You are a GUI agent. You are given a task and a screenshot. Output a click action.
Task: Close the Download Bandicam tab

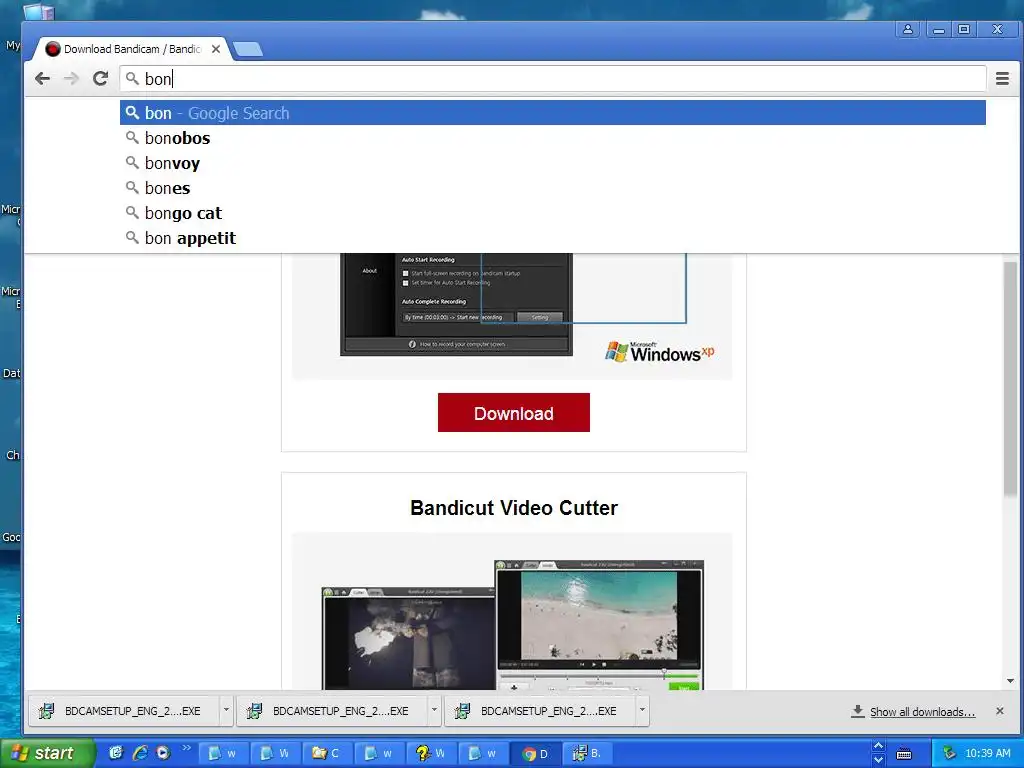(x=216, y=49)
